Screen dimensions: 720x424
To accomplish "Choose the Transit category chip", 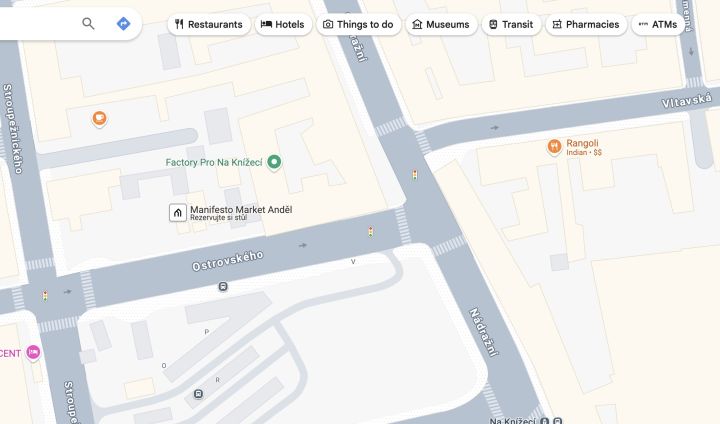I will (x=511, y=24).
